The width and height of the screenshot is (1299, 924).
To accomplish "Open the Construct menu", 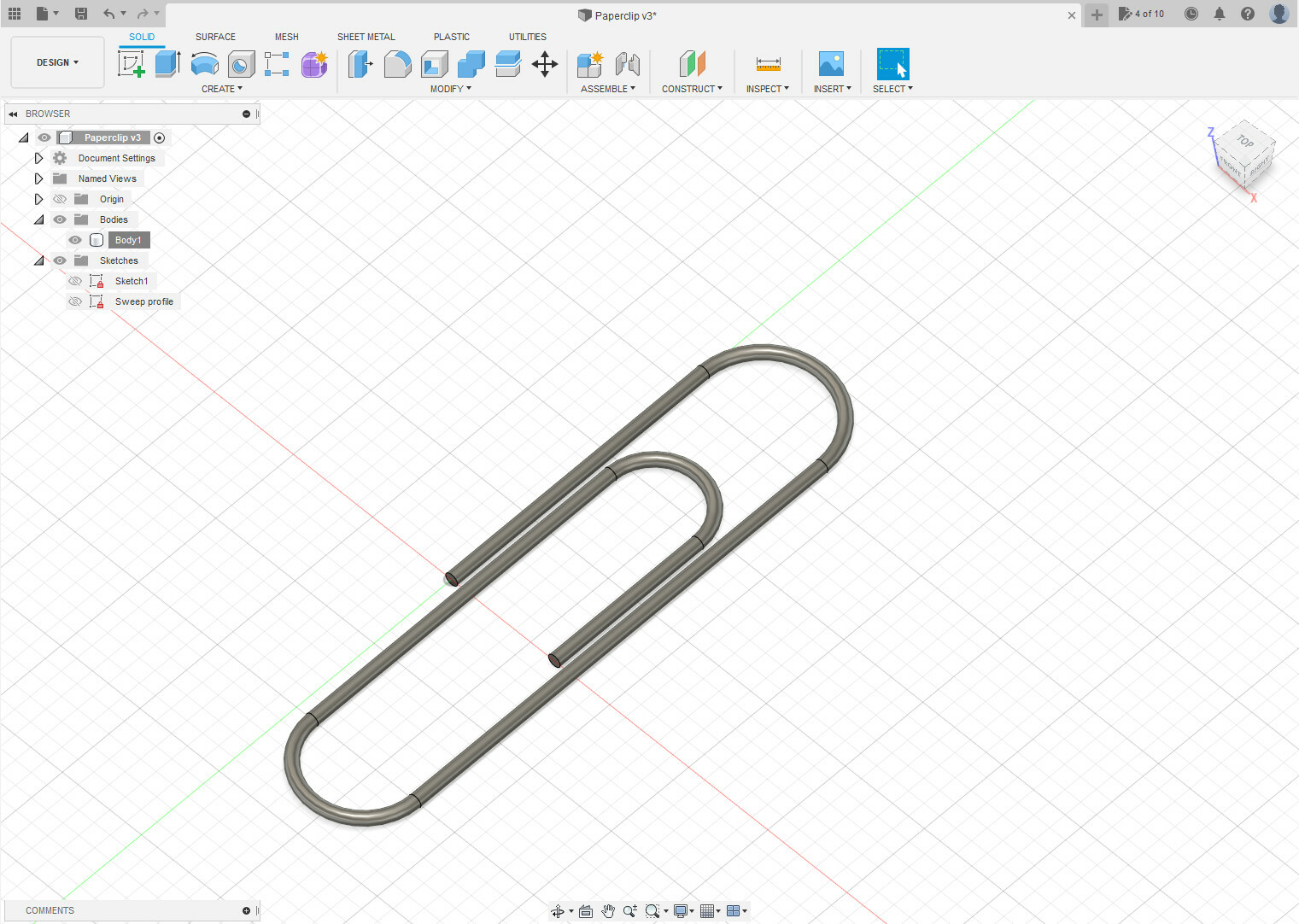I will pyautogui.click(x=692, y=89).
